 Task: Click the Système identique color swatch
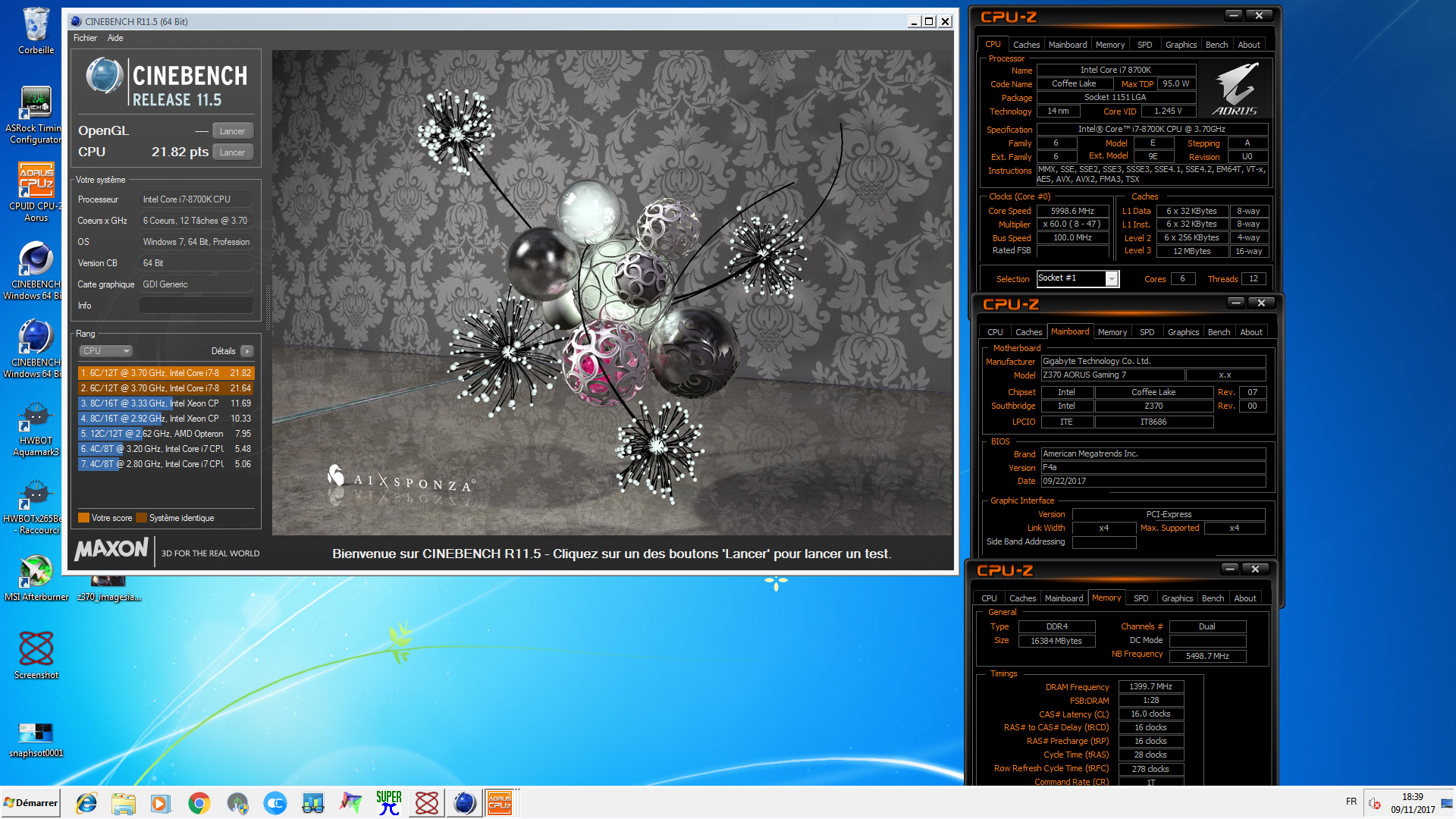pyautogui.click(x=141, y=518)
